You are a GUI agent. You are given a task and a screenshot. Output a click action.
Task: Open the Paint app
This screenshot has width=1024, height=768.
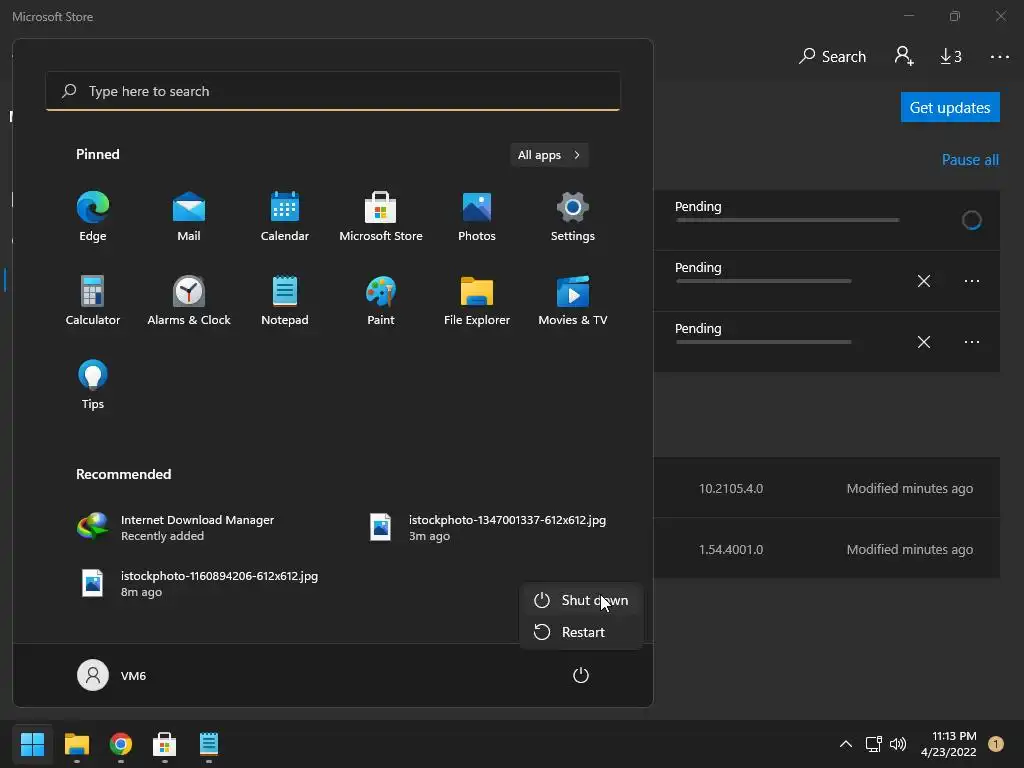381,300
